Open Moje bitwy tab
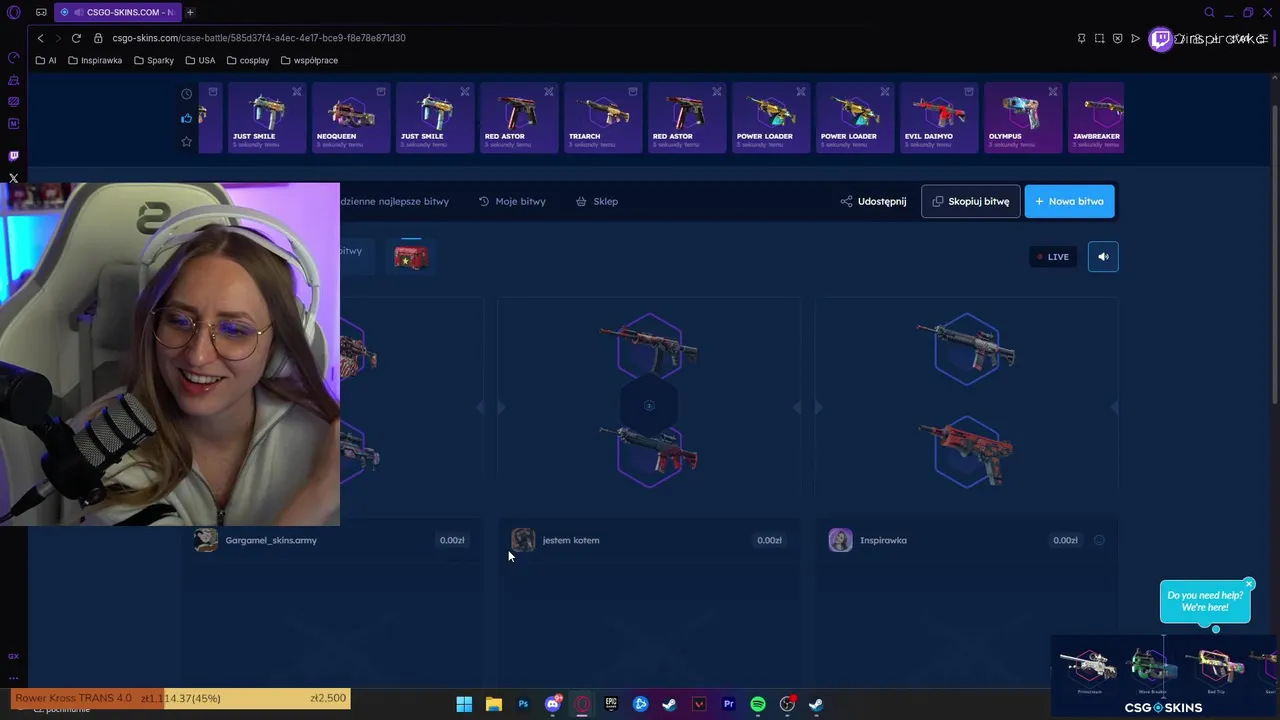The width and height of the screenshot is (1280, 720). point(512,201)
